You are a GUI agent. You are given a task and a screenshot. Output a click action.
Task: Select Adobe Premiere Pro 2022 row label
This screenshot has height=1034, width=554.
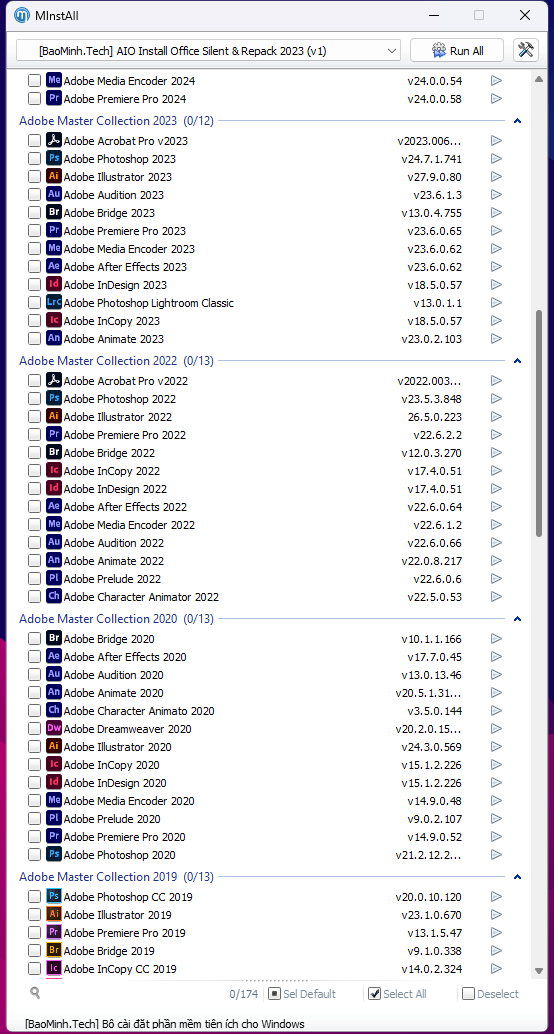coord(125,435)
